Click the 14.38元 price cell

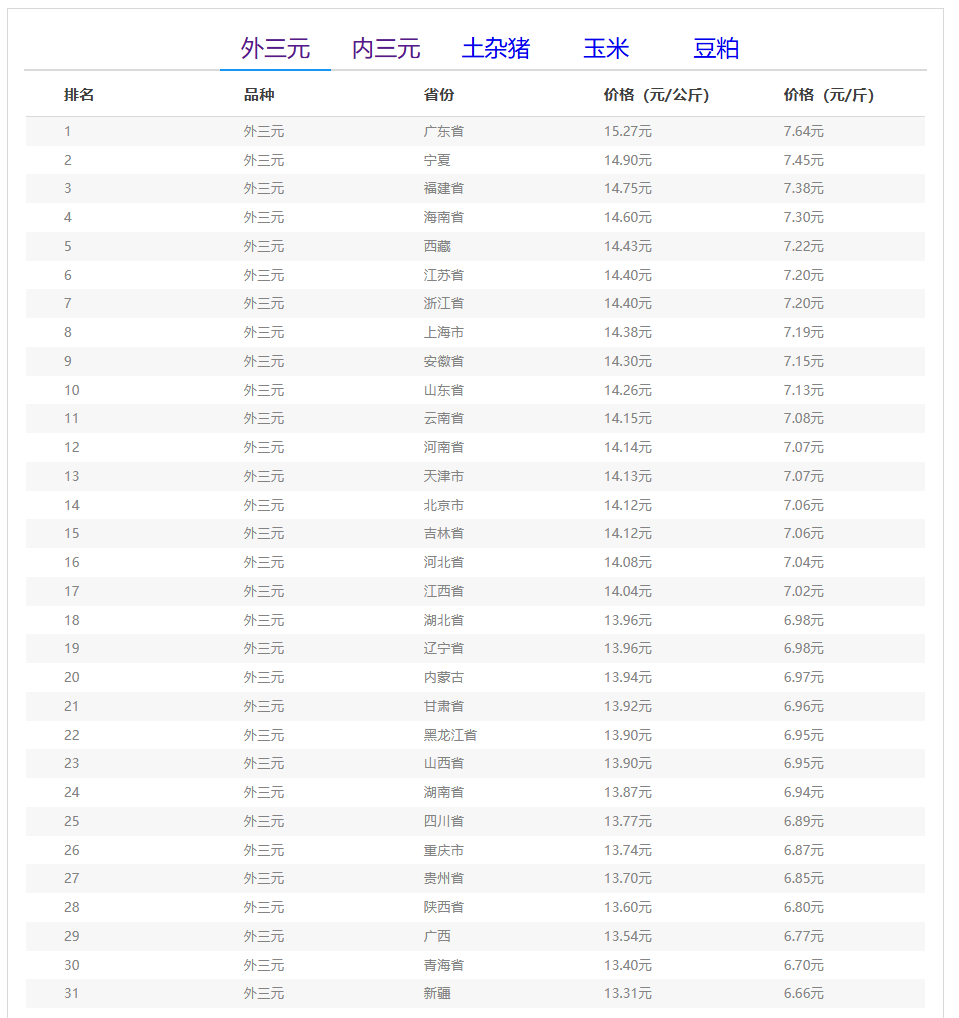click(628, 332)
